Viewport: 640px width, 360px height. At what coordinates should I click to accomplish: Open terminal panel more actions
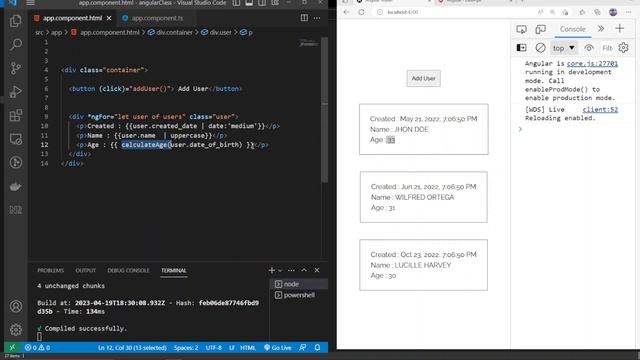click(291, 270)
